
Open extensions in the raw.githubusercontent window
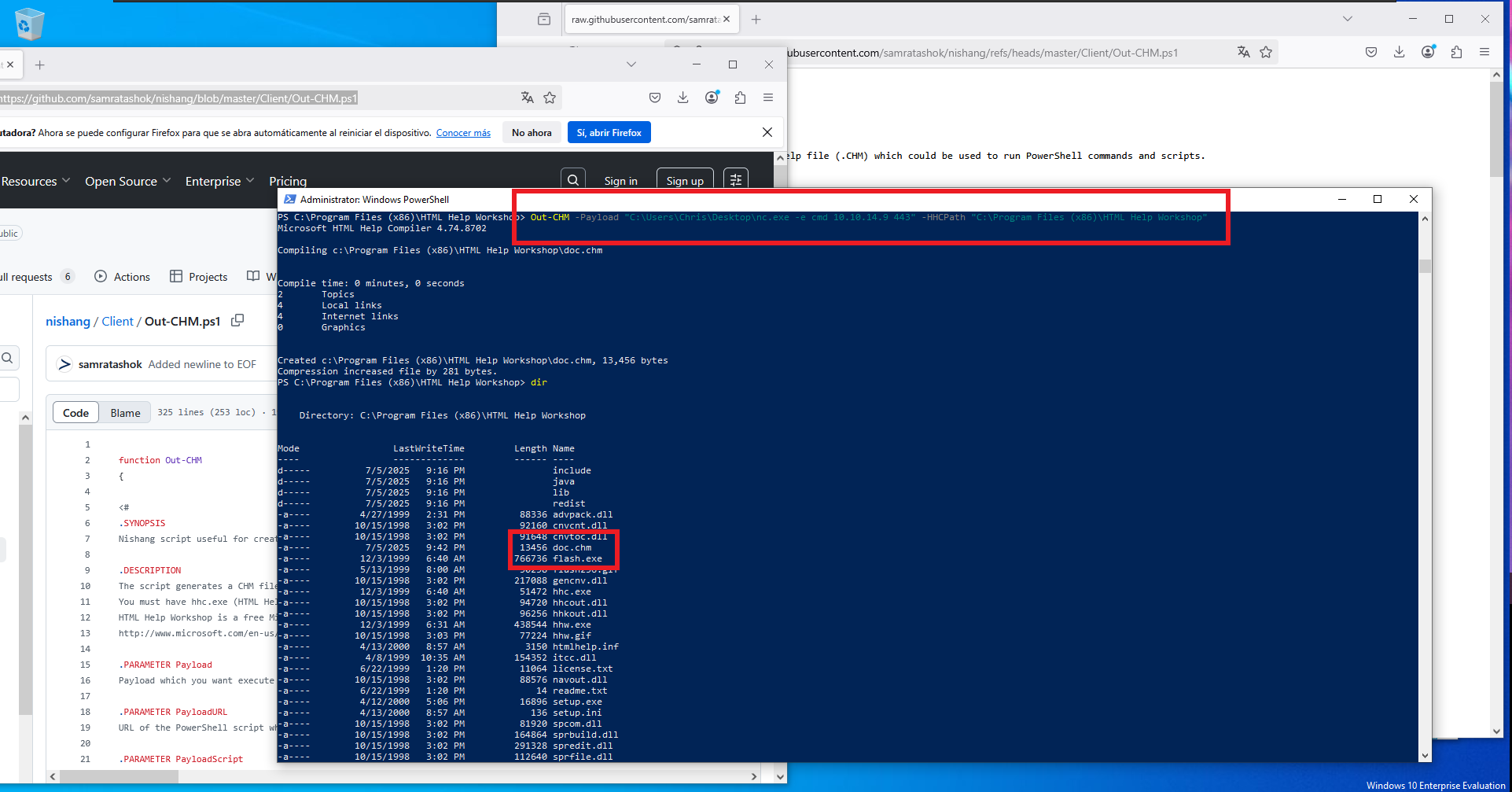[x=1457, y=52]
